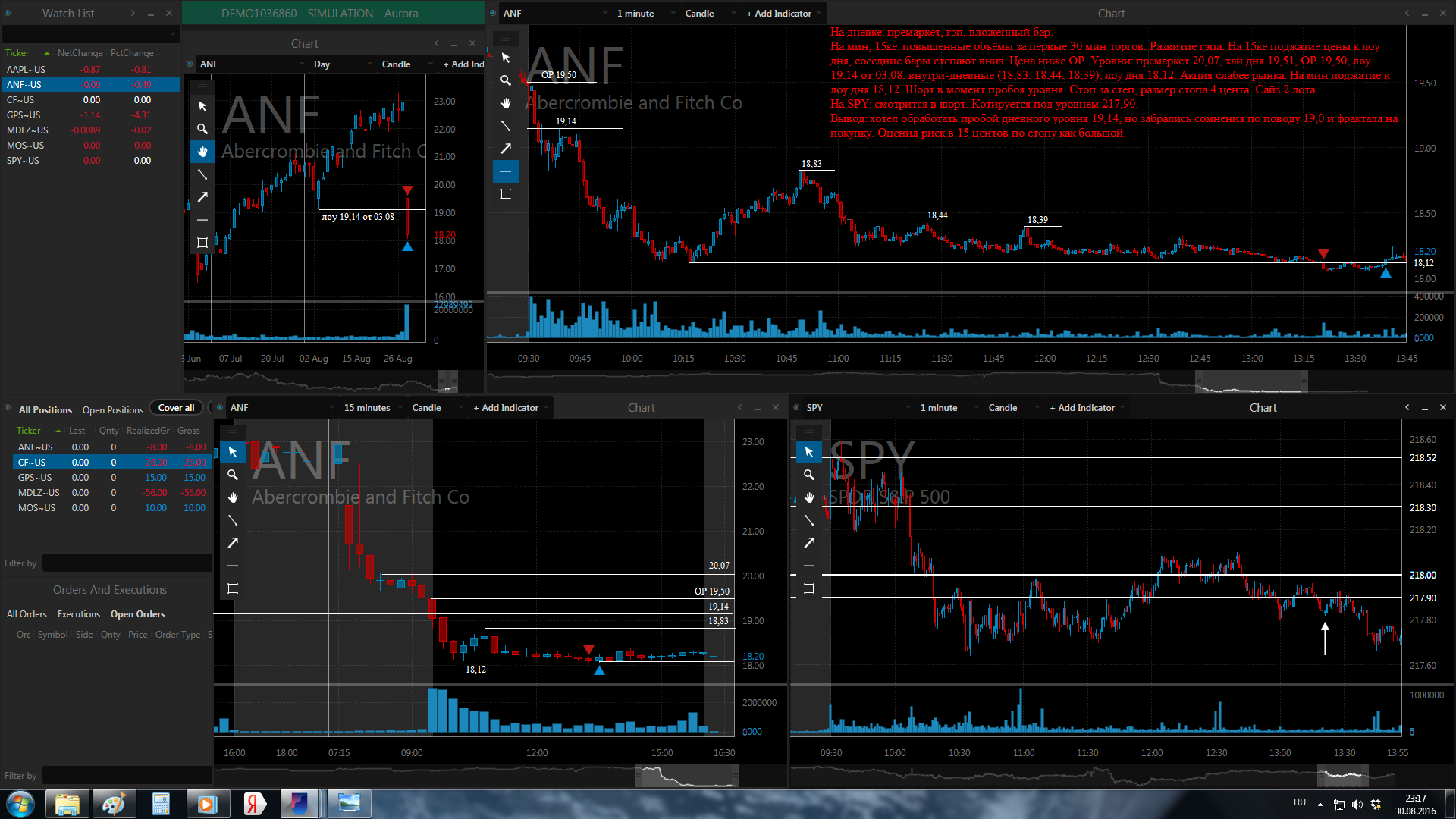The image size is (1456, 819).
Task: Expand the Watch List panel arrow
Action: click(133, 13)
